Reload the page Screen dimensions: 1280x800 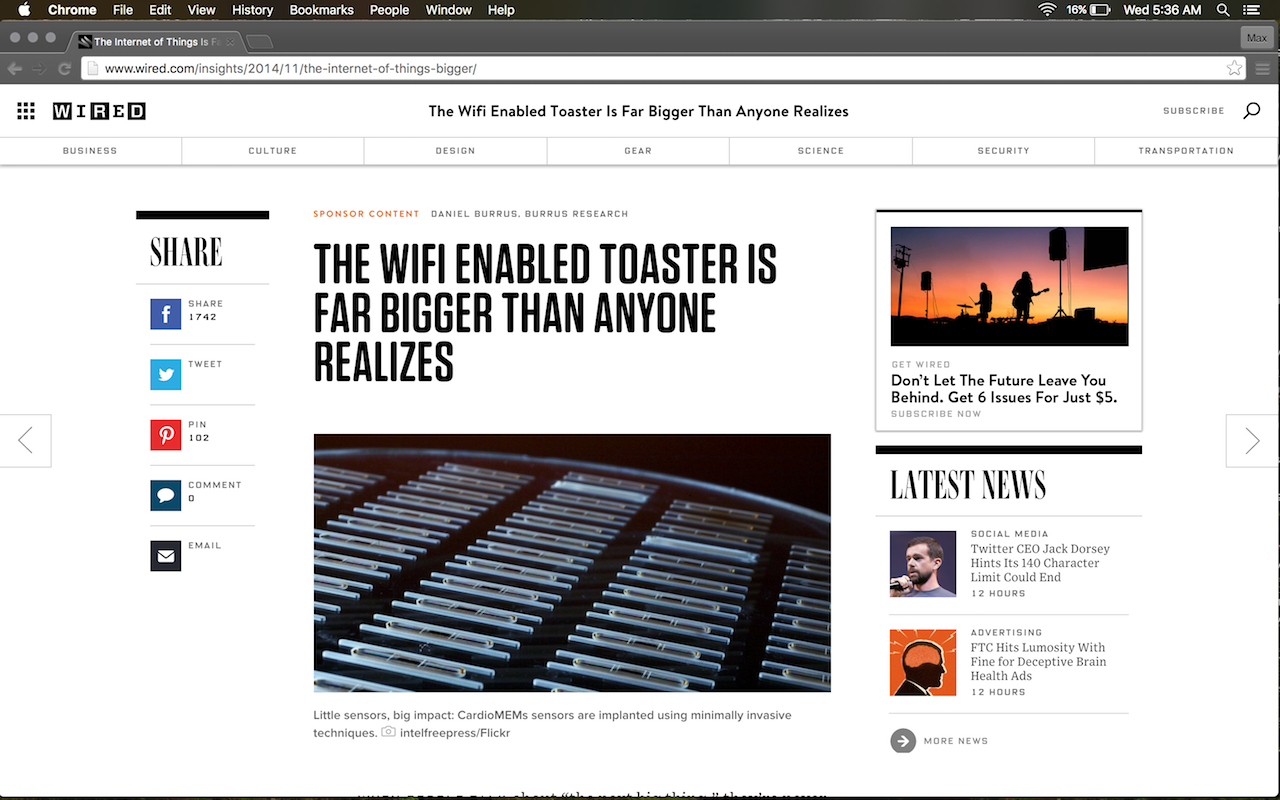coord(64,69)
